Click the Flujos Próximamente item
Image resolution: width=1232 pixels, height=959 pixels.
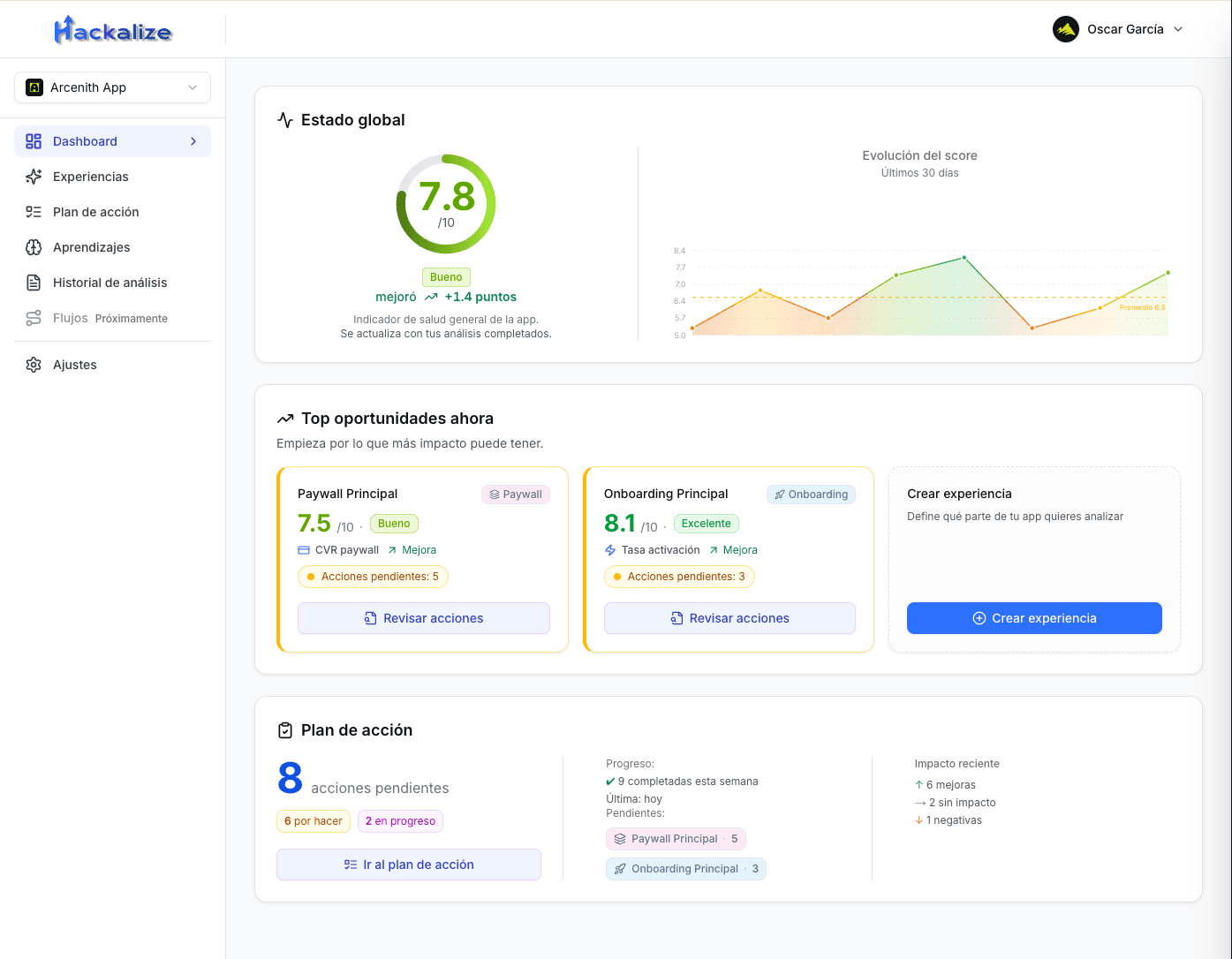coord(112,318)
